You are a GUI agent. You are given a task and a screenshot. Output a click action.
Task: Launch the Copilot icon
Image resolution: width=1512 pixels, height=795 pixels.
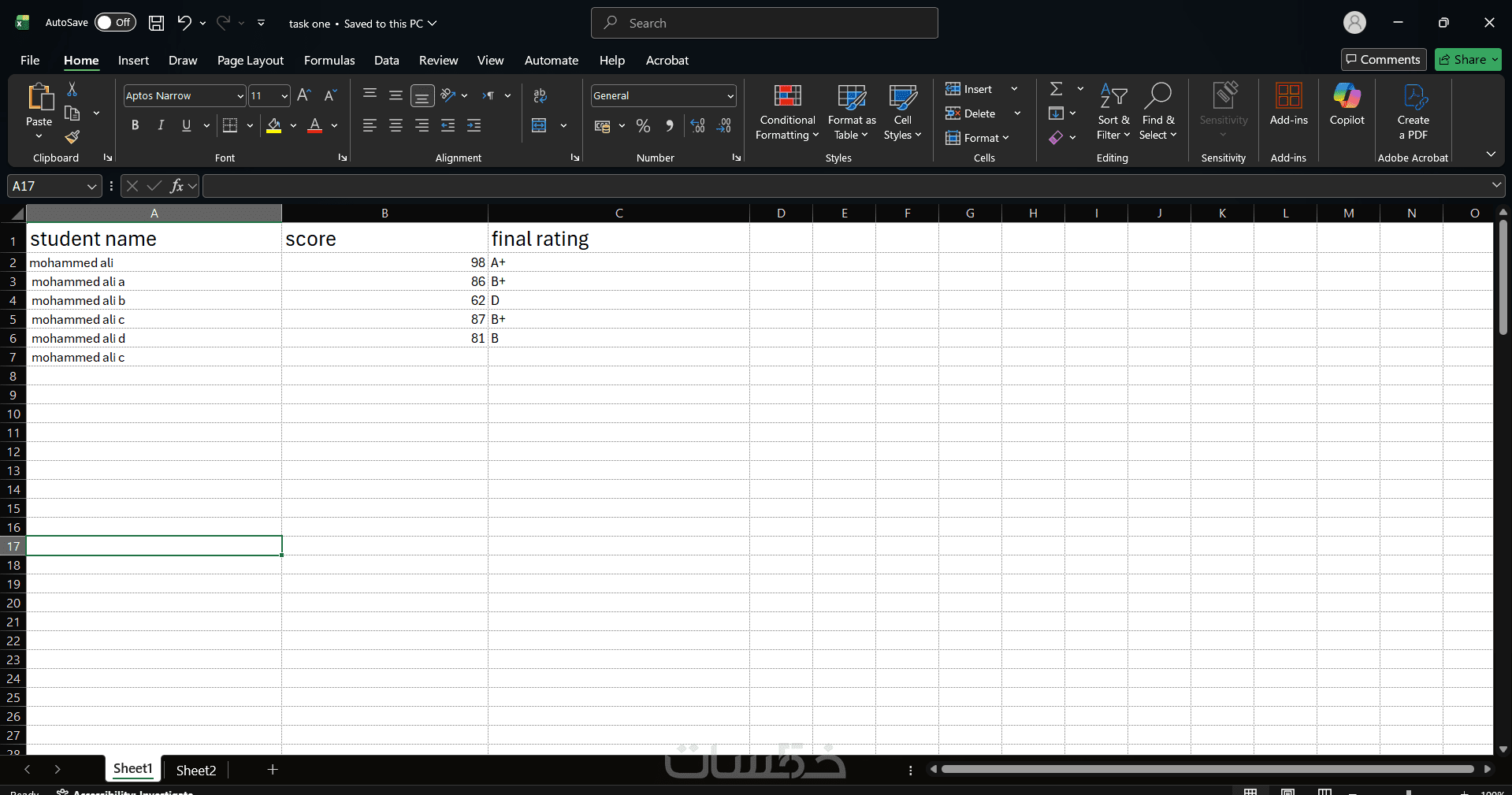click(1347, 96)
